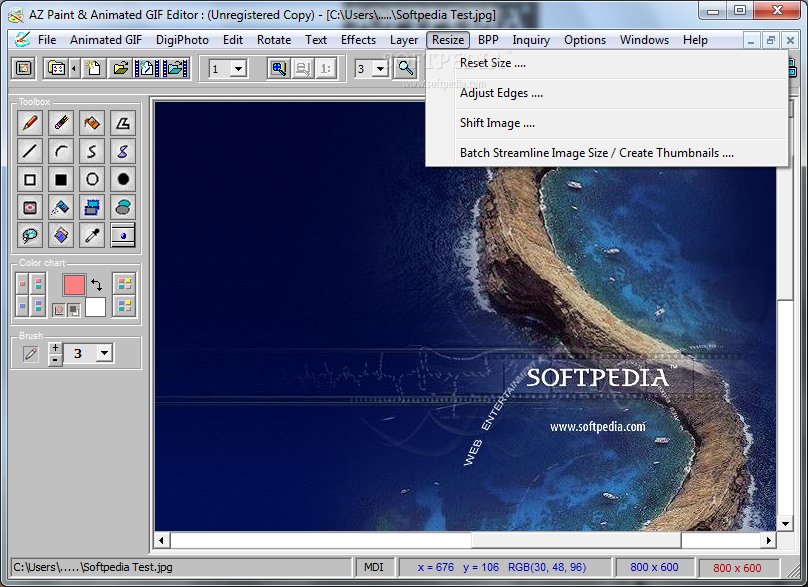Click the new animation filmstrip icon
The width and height of the screenshot is (808, 587).
coord(147,68)
